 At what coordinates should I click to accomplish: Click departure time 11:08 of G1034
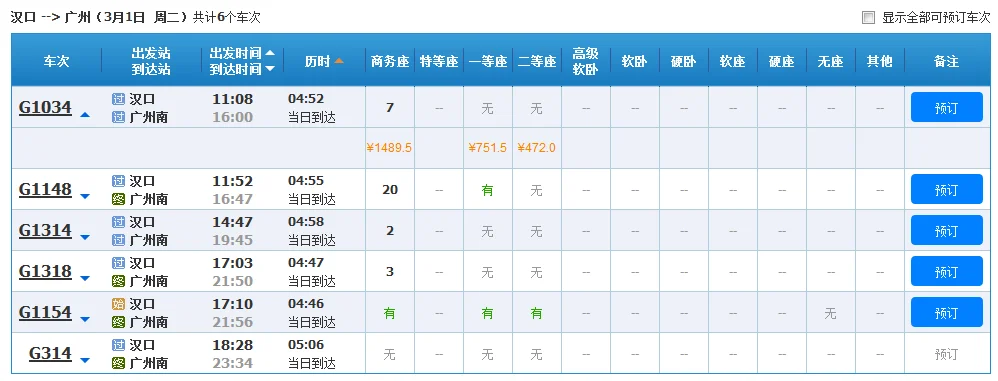pyautogui.click(x=232, y=99)
